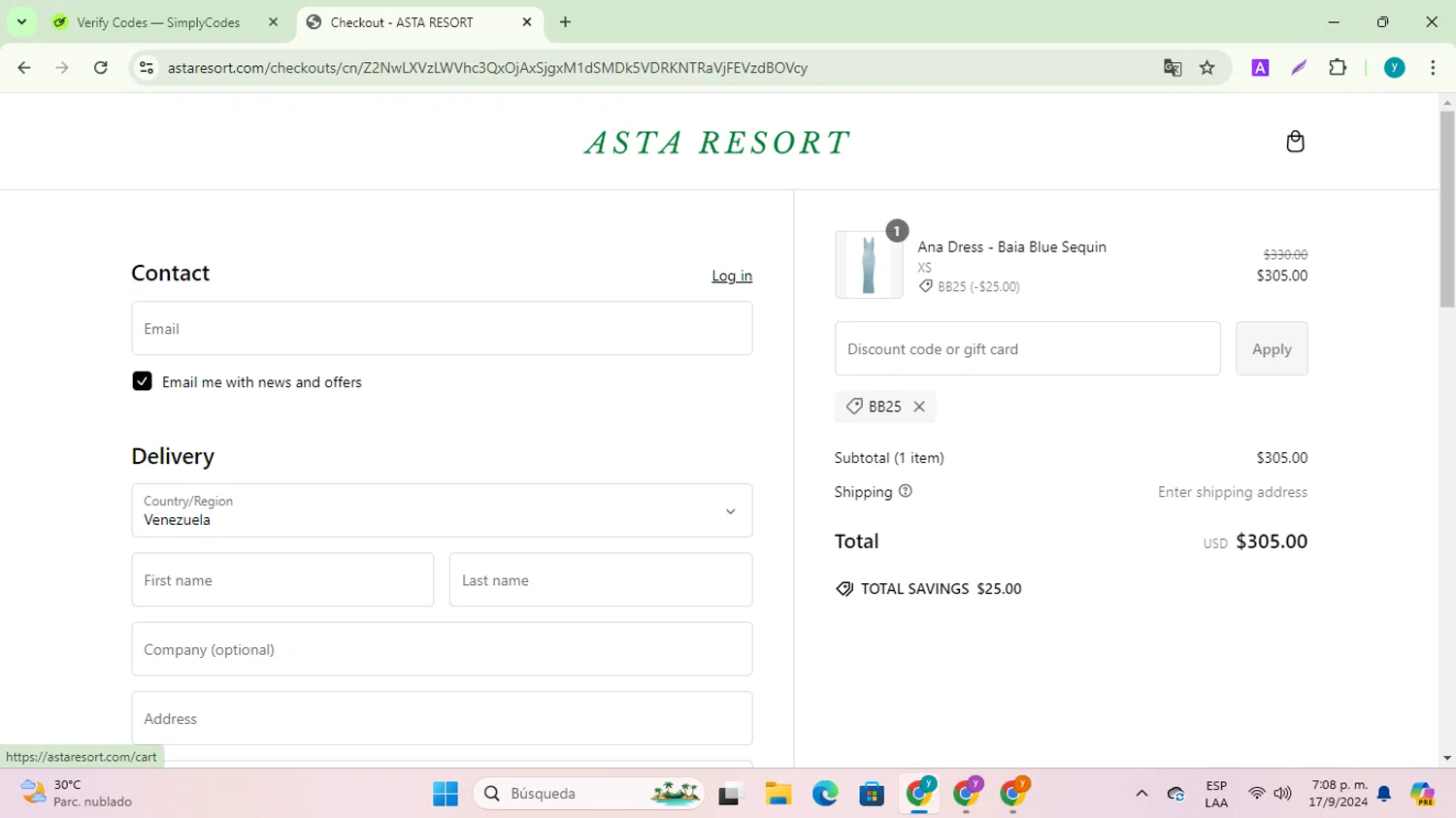Reload the checkout page

click(101, 68)
